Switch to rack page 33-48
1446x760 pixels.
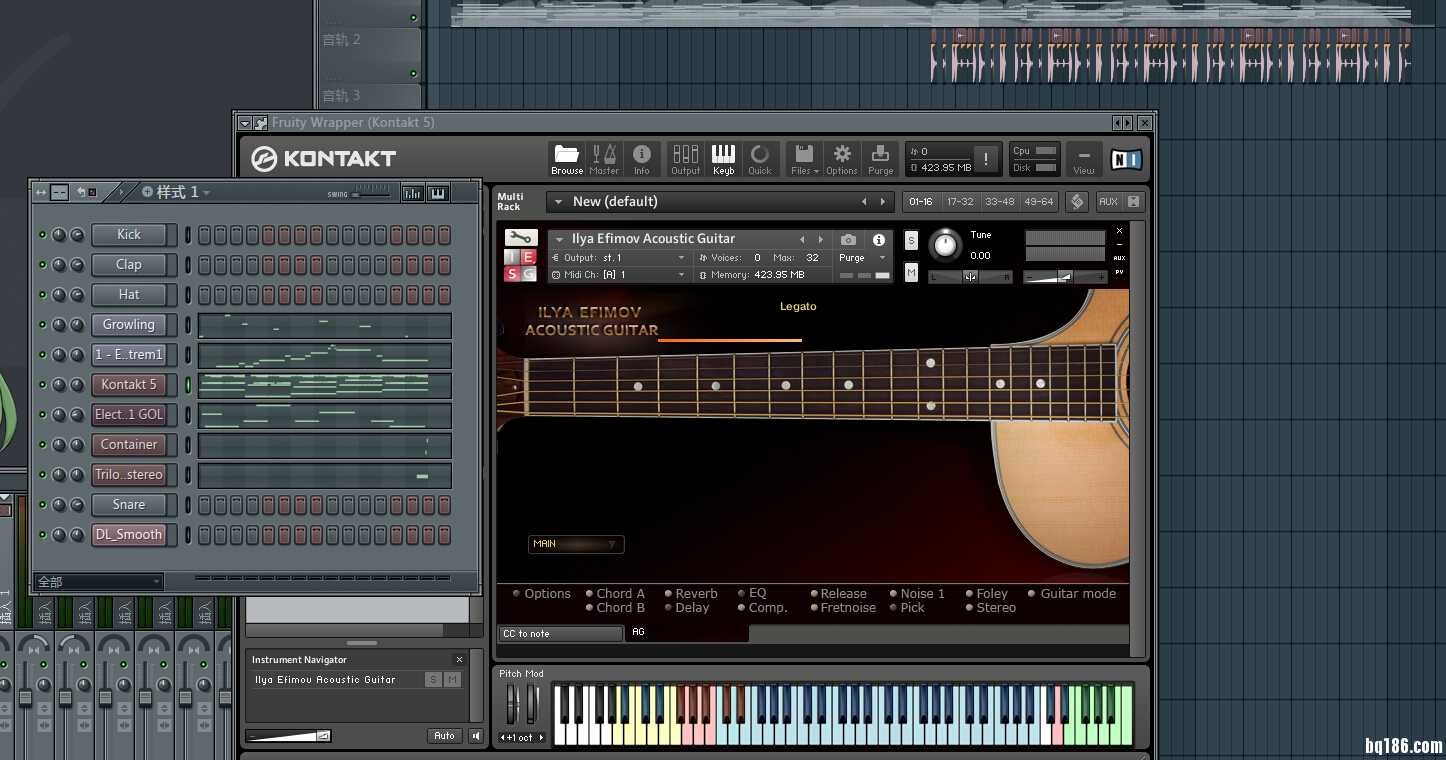[1000, 201]
